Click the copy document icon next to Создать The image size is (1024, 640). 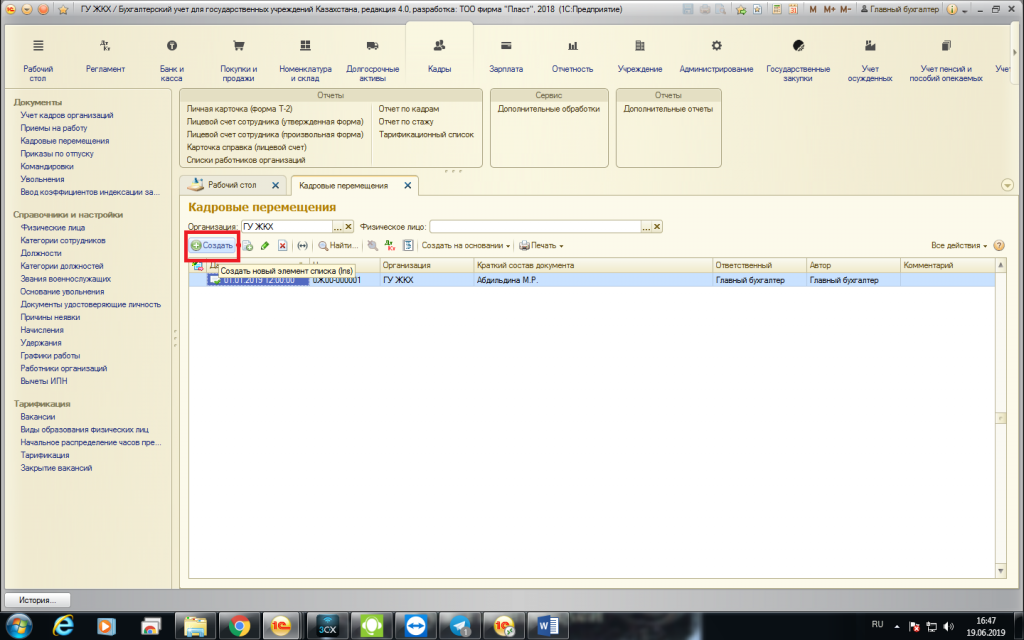pos(246,245)
